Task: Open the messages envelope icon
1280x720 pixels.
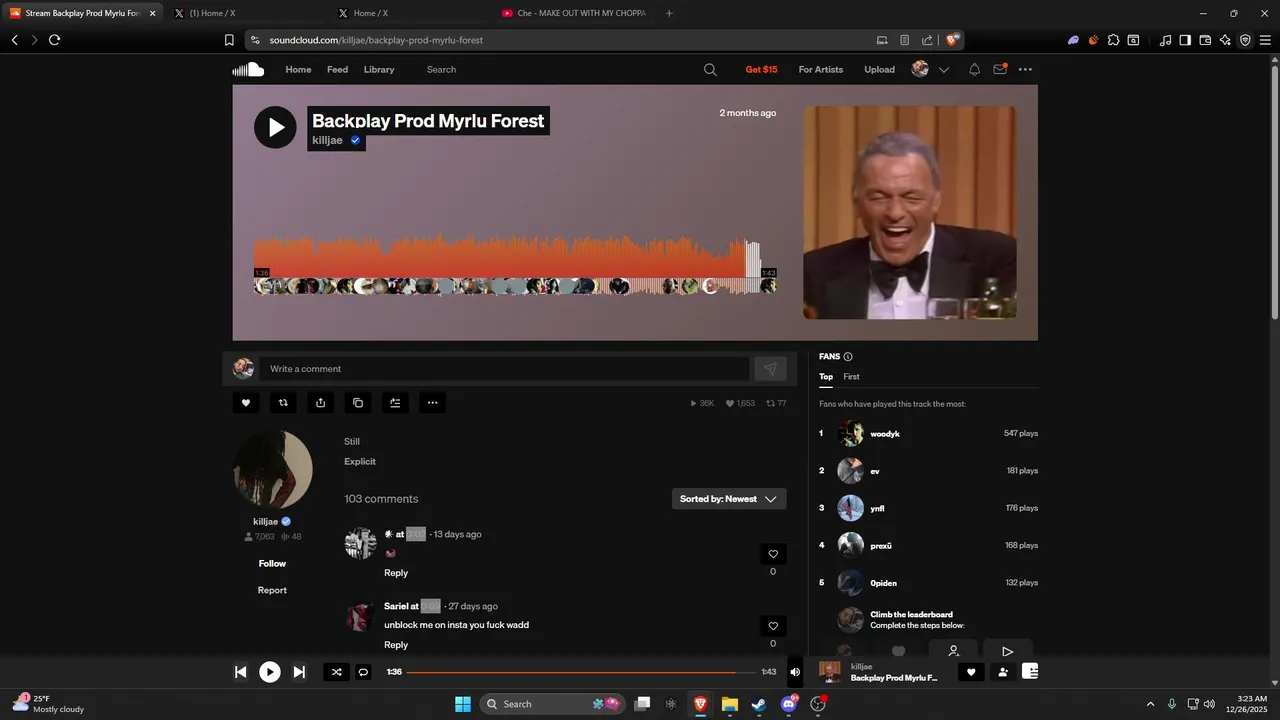Action: pos(1000,69)
